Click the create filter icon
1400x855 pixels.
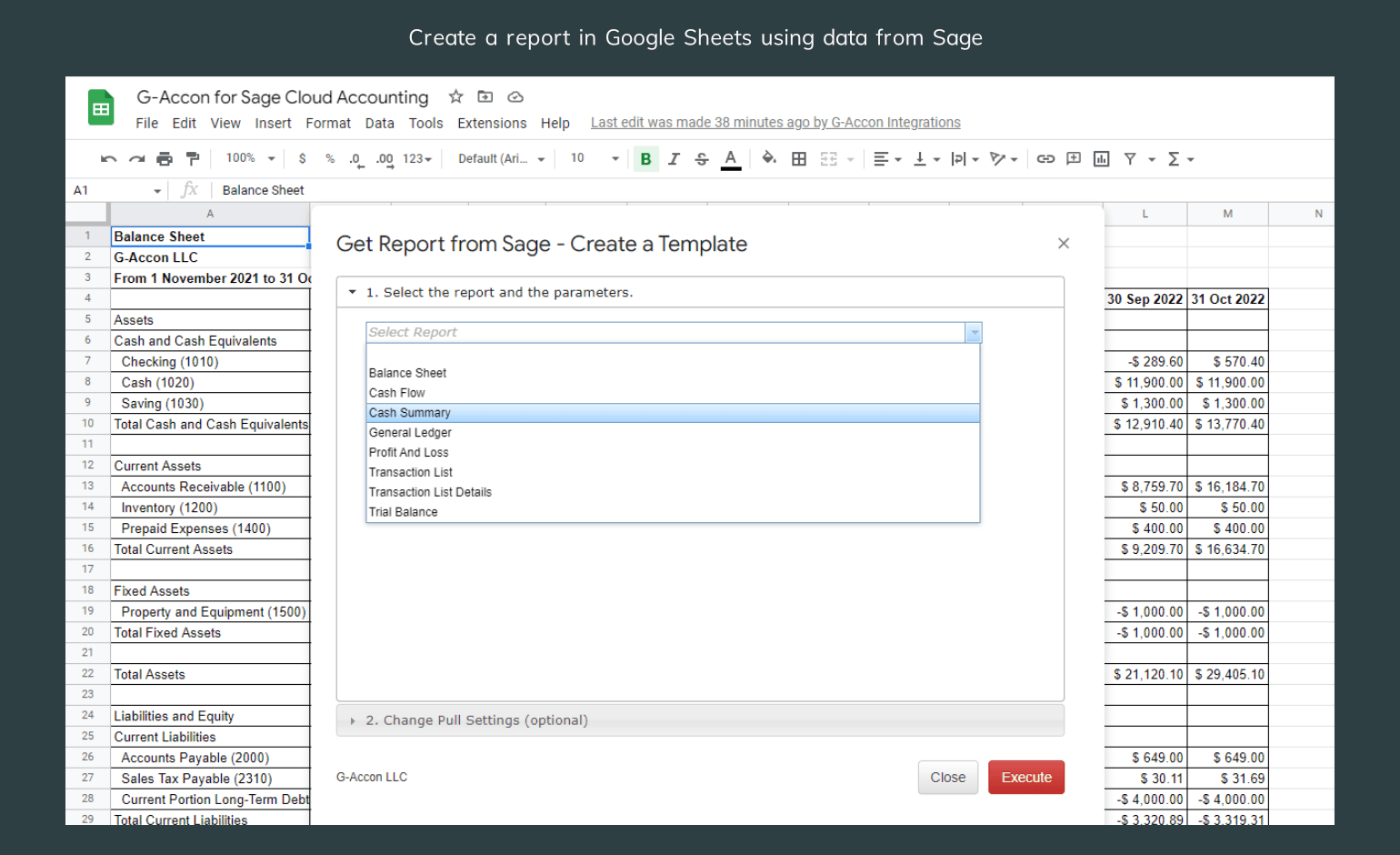(x=1130, y=159)
